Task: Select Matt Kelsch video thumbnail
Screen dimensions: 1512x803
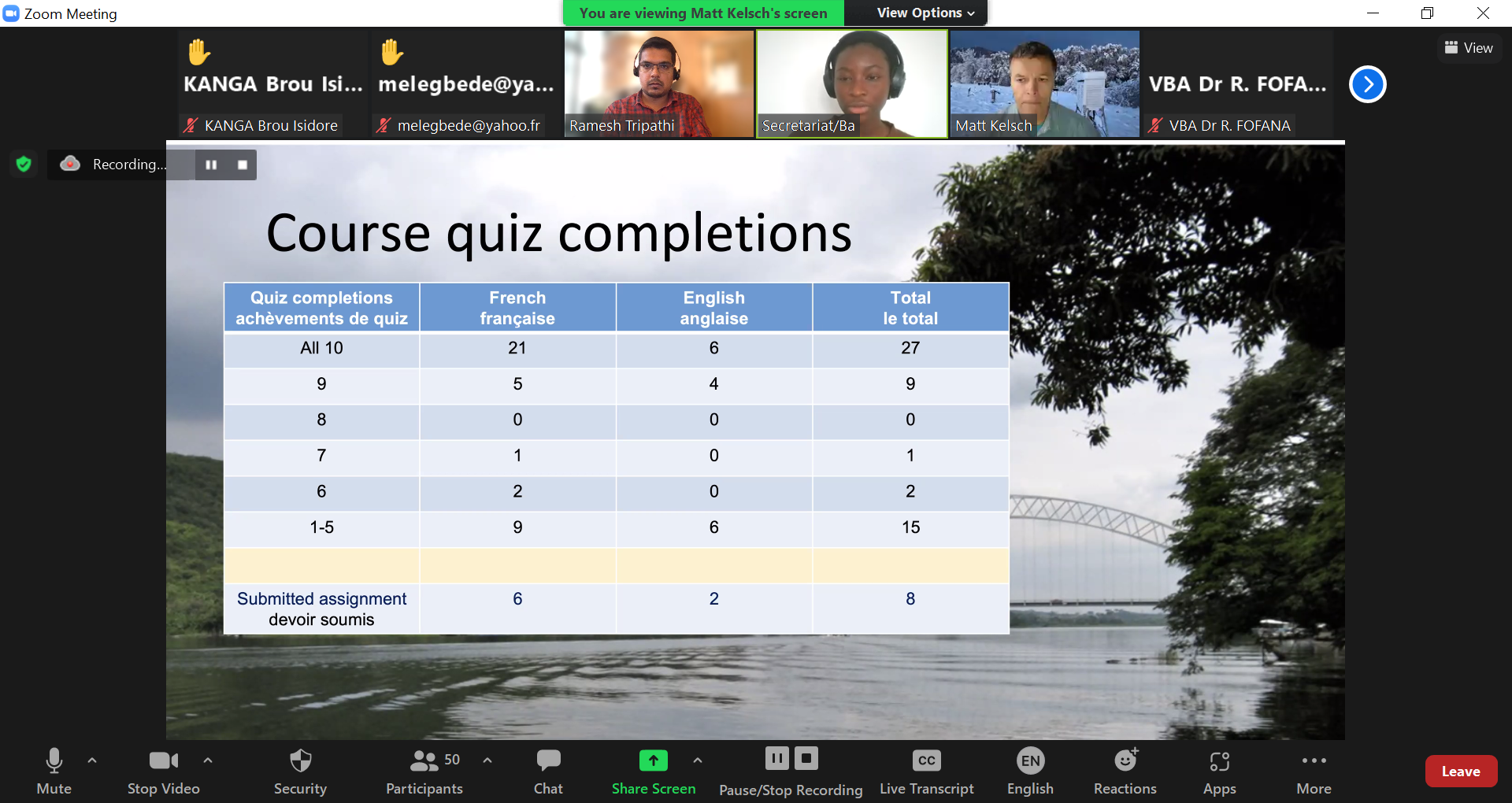Action: point(1045,84)
